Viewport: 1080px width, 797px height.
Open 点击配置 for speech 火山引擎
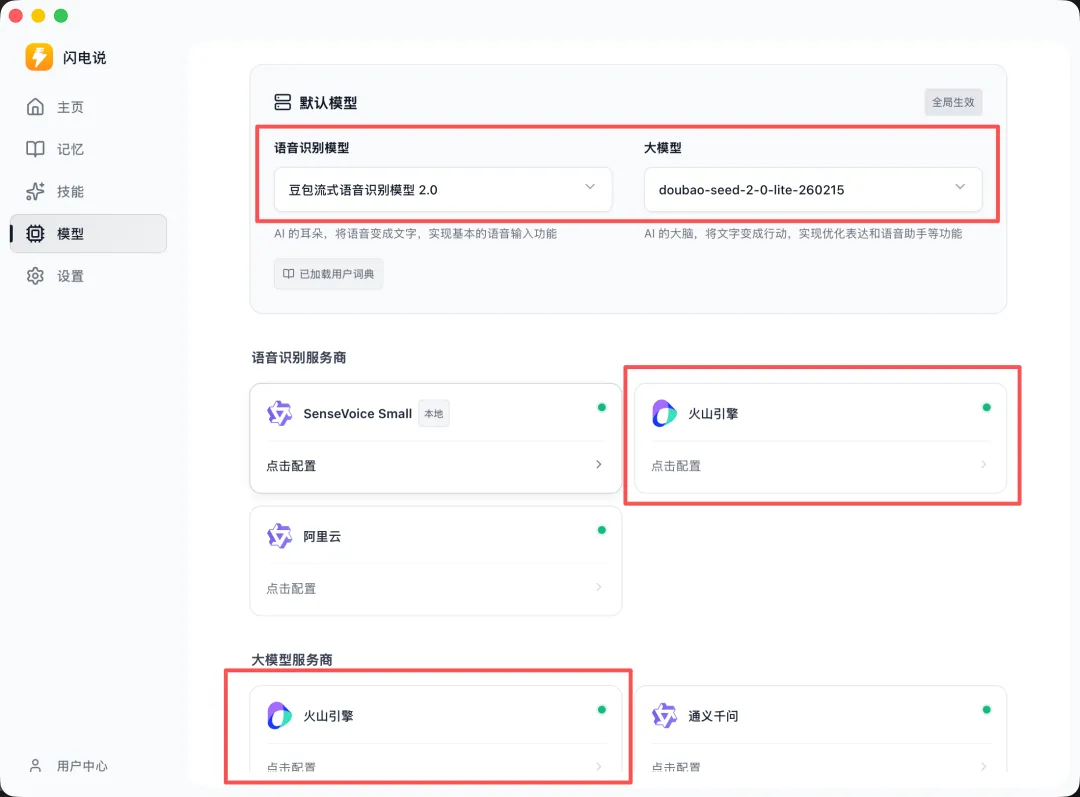pyautogui.click(x=820, y=466)
